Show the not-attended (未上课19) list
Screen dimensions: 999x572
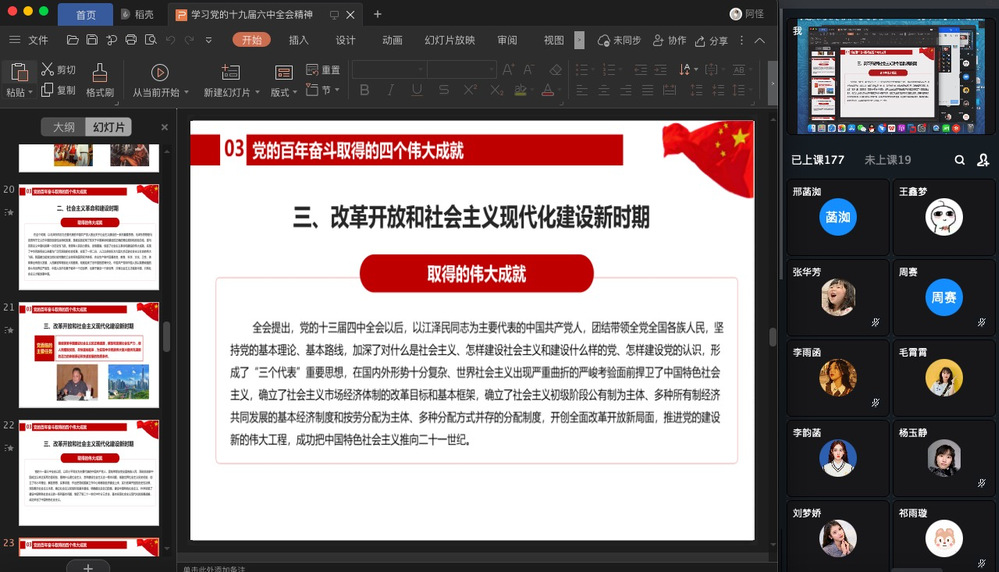coord(887,160)
